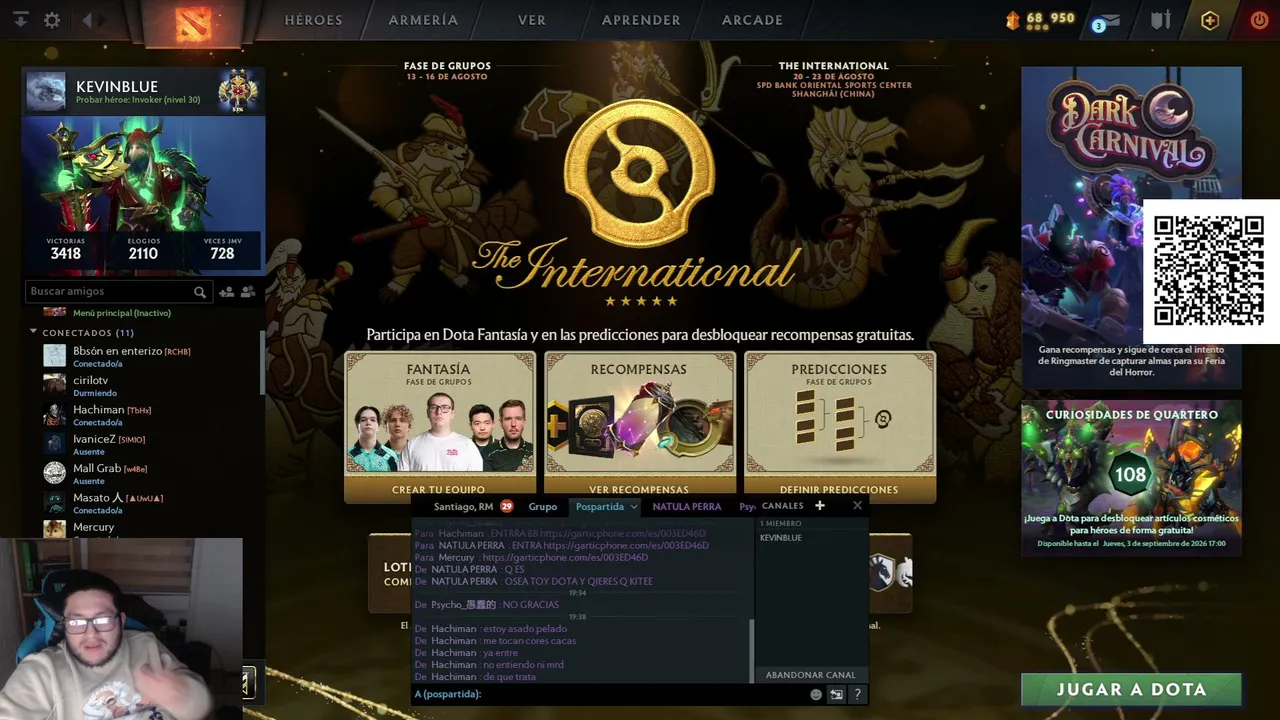
Task: Click Mercury in the friends list
Action: [x=94, y=527]
